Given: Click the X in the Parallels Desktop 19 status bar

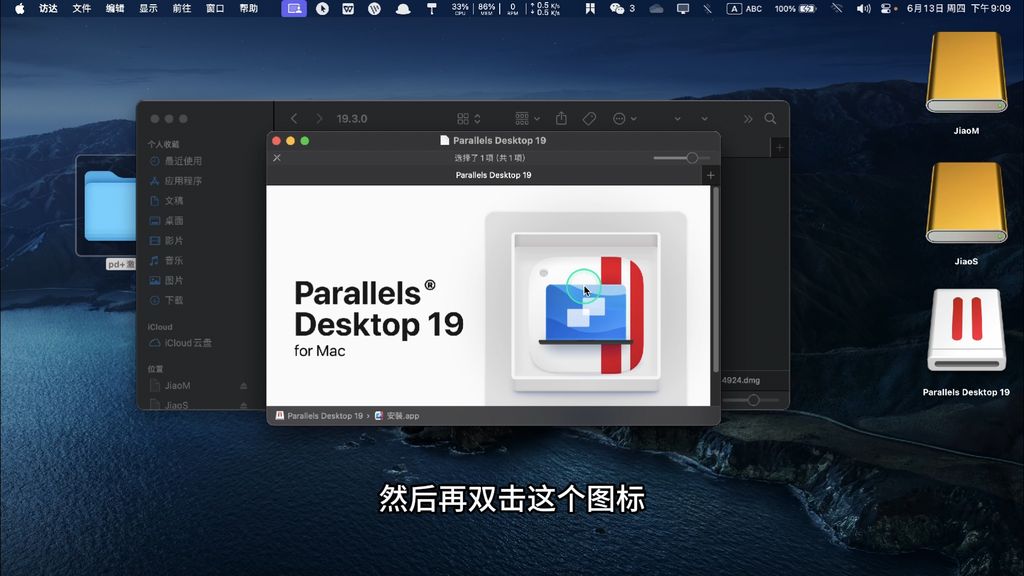Looking at the screenshot, I should click(277, 157).
